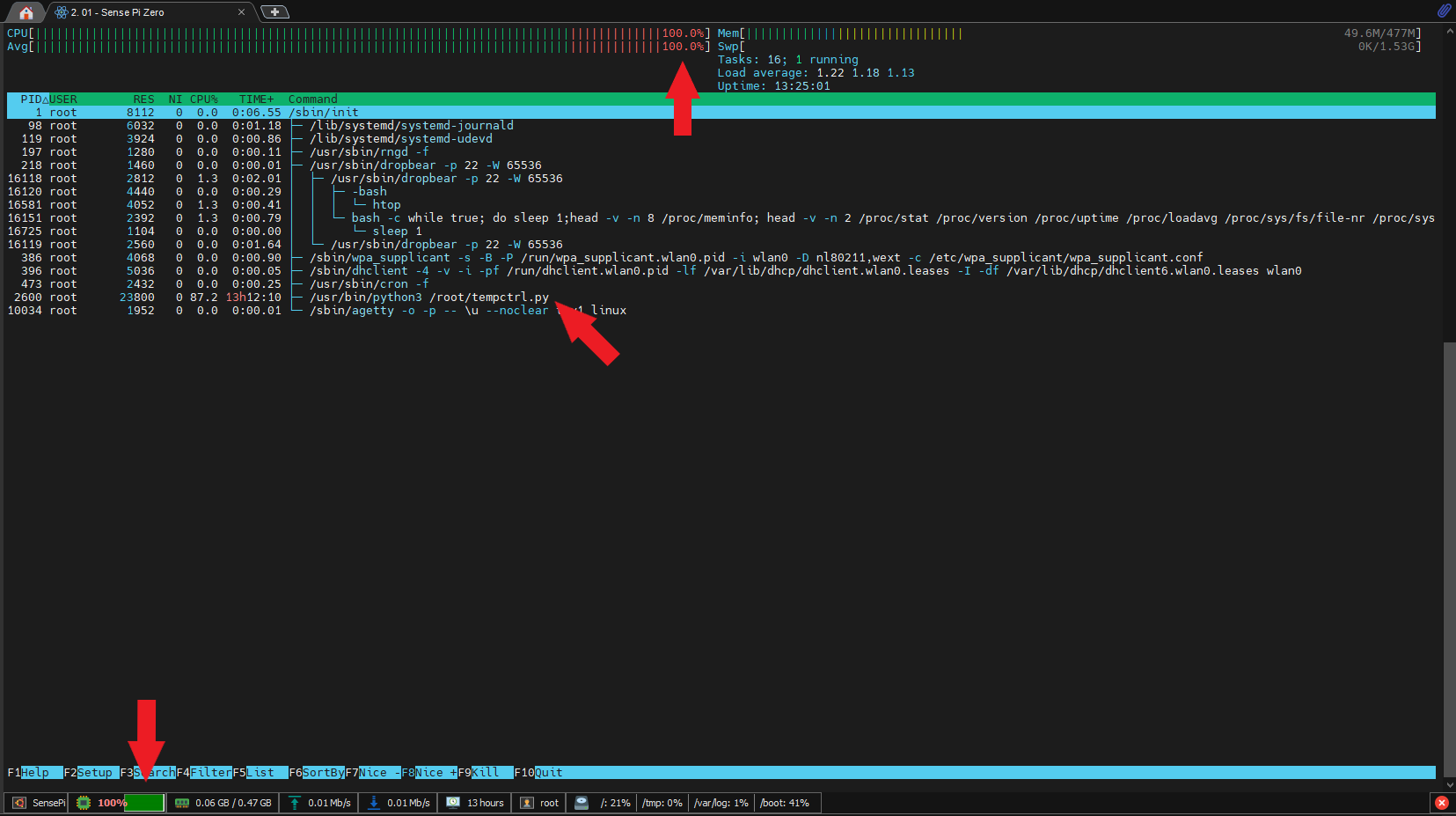Click the disk drive icon in status bar
Viewport: 1456px width, 816px height.
(582, 803)
